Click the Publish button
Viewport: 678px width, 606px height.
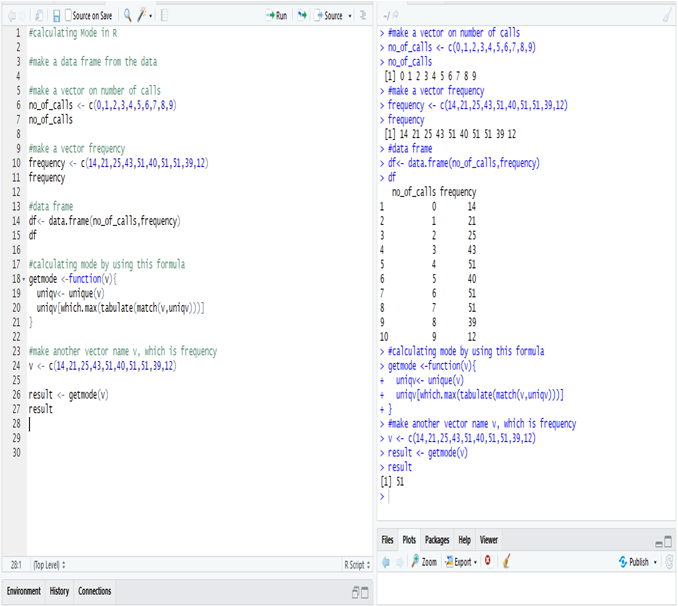point(636,562)
